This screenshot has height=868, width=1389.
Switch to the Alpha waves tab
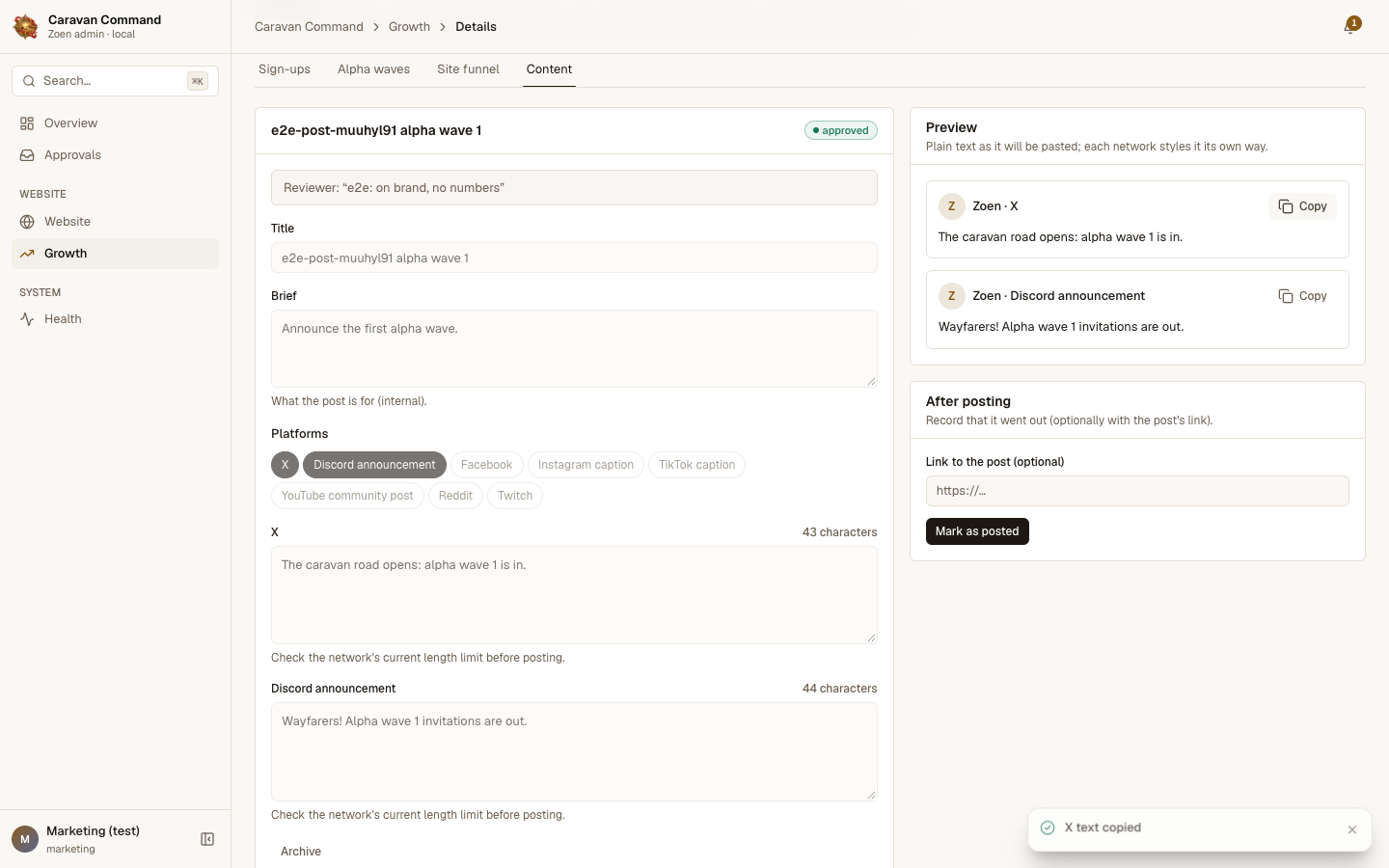pyautogui.click(x=373, y=69)
